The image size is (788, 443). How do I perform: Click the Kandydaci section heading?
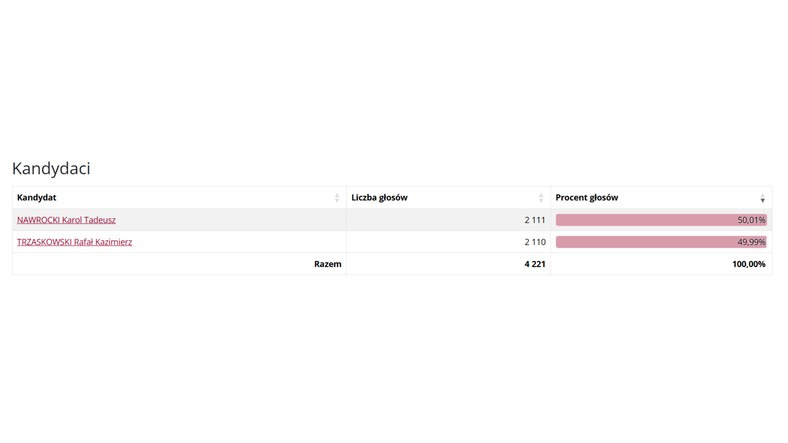point(51,169)
